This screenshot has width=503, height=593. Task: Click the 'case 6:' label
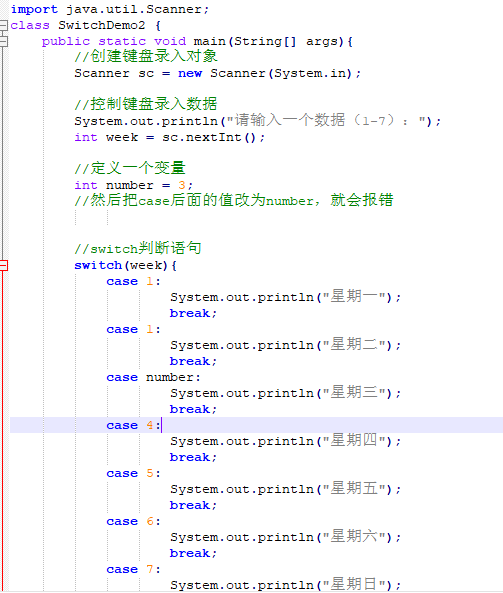134,521
